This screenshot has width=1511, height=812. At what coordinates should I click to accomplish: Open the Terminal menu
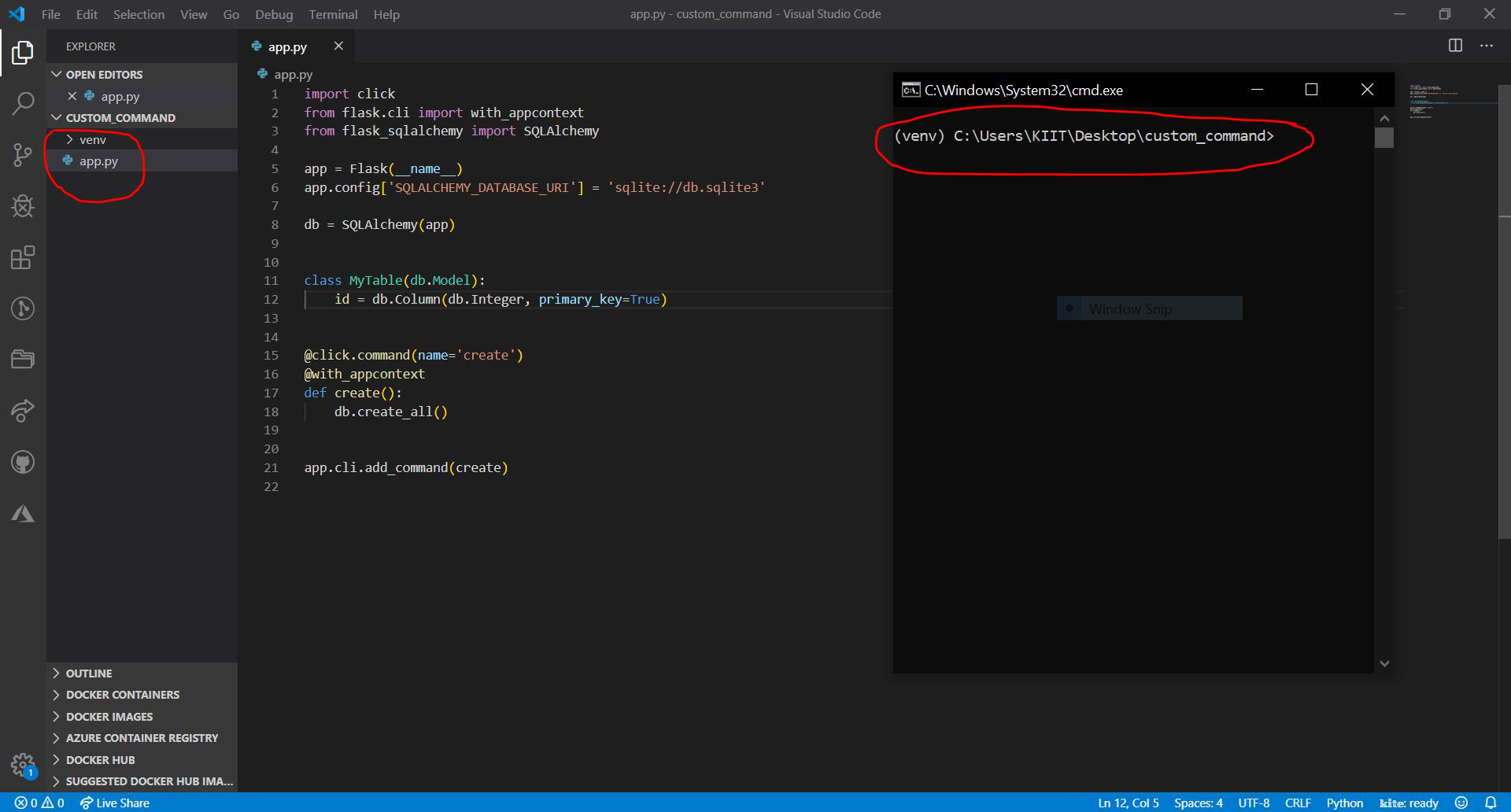click(333, 14)
